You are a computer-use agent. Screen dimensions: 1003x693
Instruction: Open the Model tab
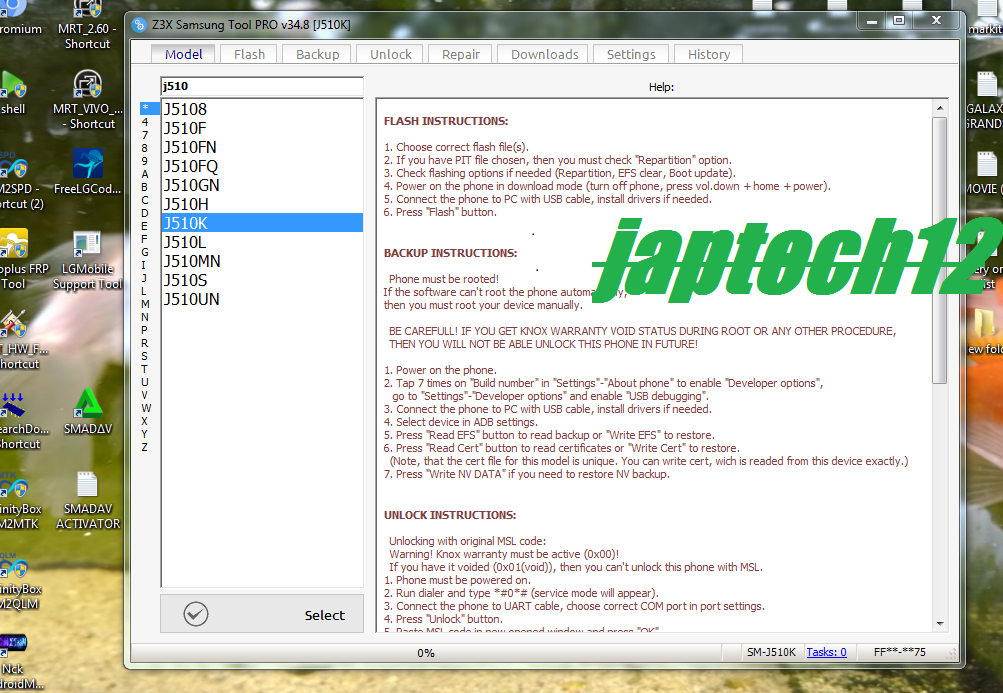pyautogui.click(x=184, y=54)
